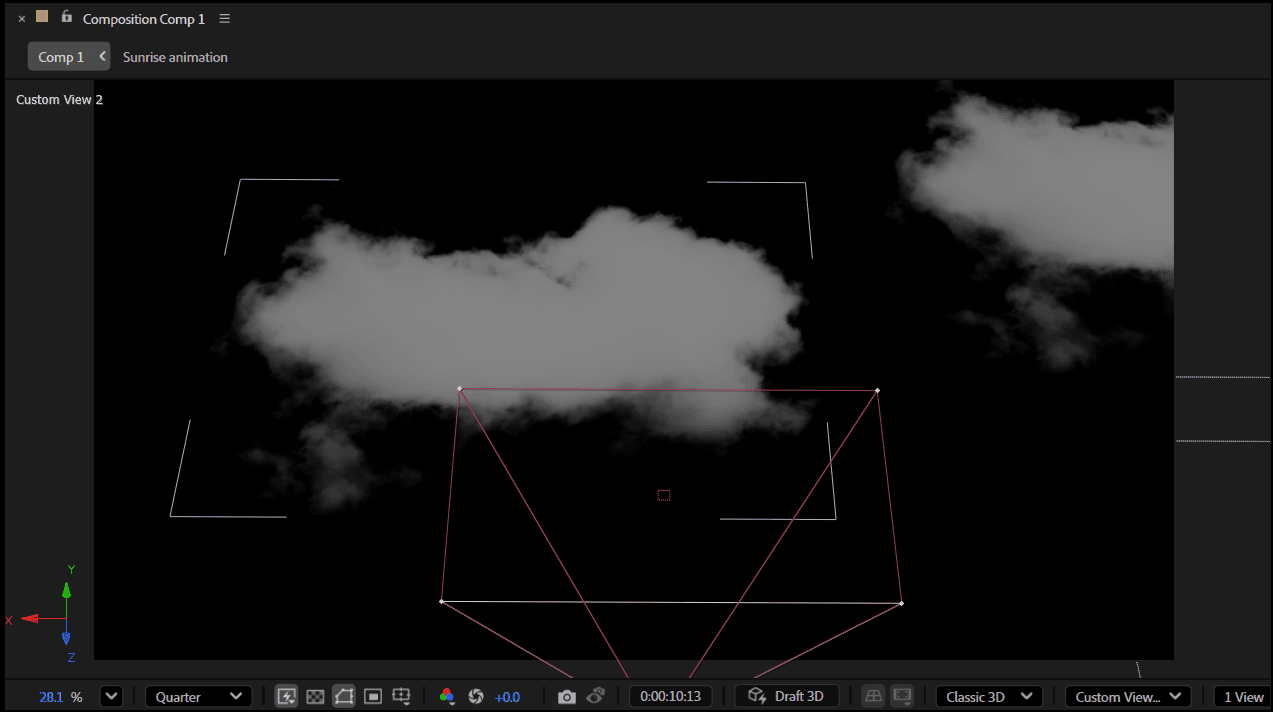The image size is (1273, 712).
Task: Click the +0.0 exposure value
Action: (507, 697)
